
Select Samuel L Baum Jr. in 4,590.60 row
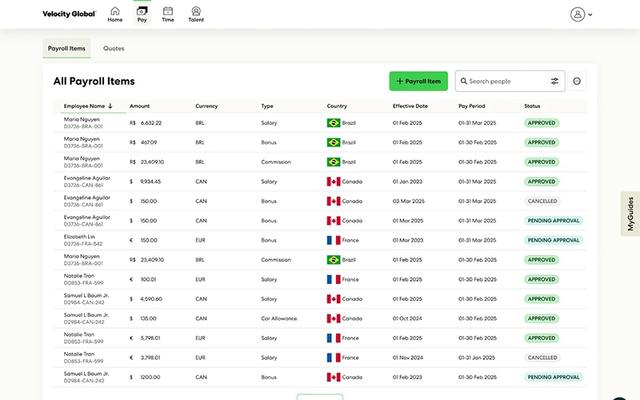click(86, 296)
